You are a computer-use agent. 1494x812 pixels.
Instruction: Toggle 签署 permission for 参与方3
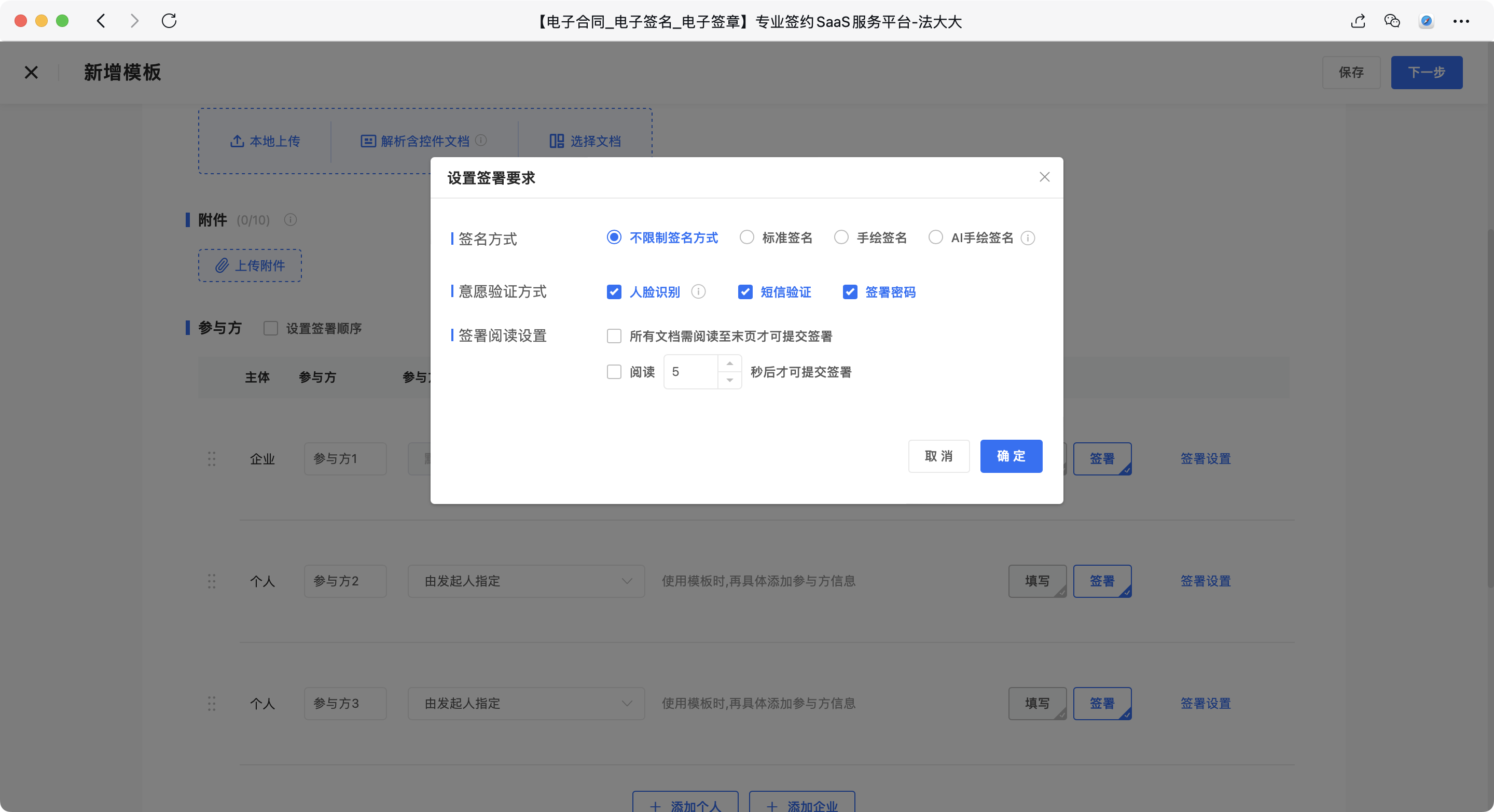coord(1102,704)
